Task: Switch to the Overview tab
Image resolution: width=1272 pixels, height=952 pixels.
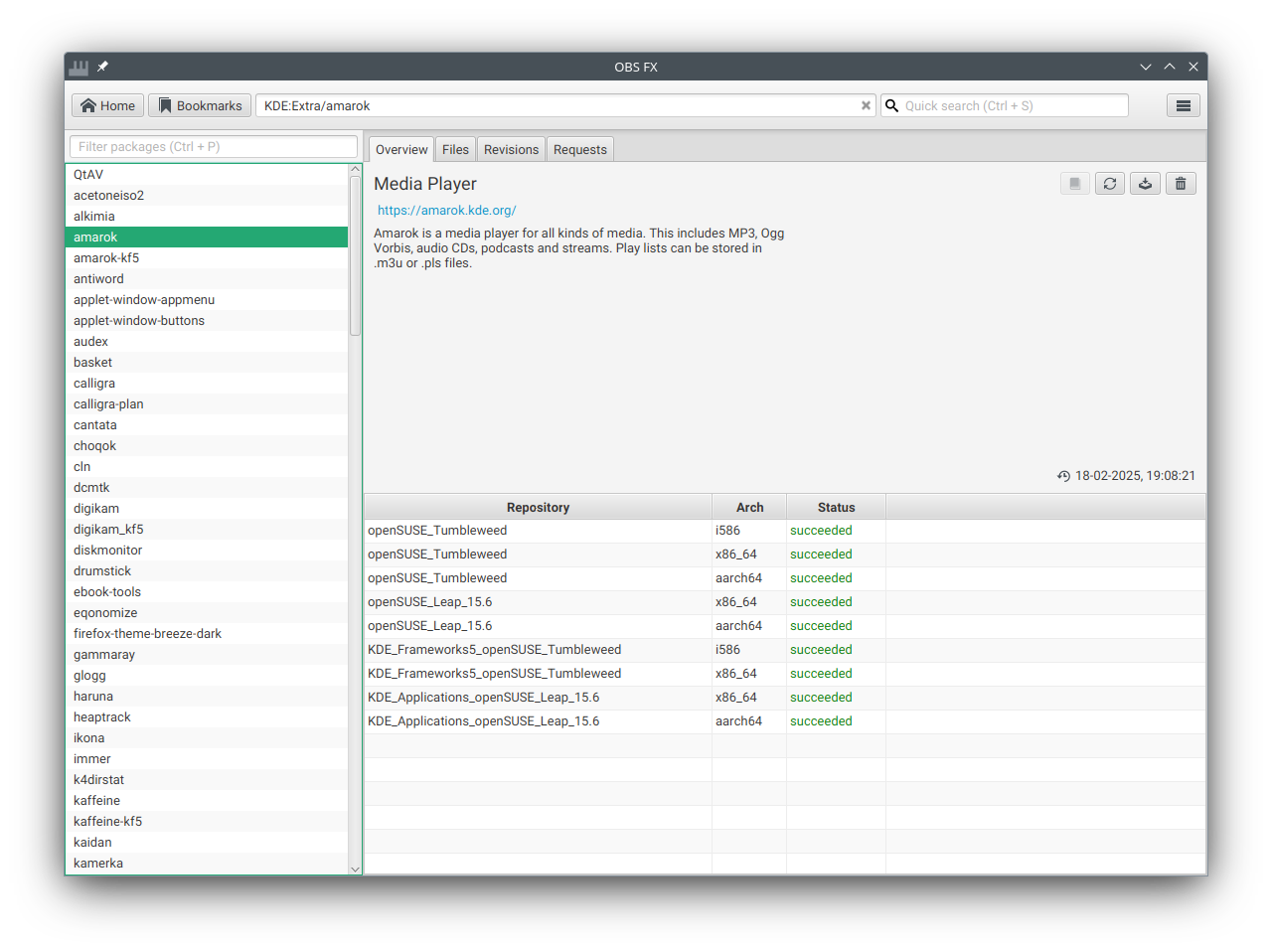Action: click(x=401, y=149)
